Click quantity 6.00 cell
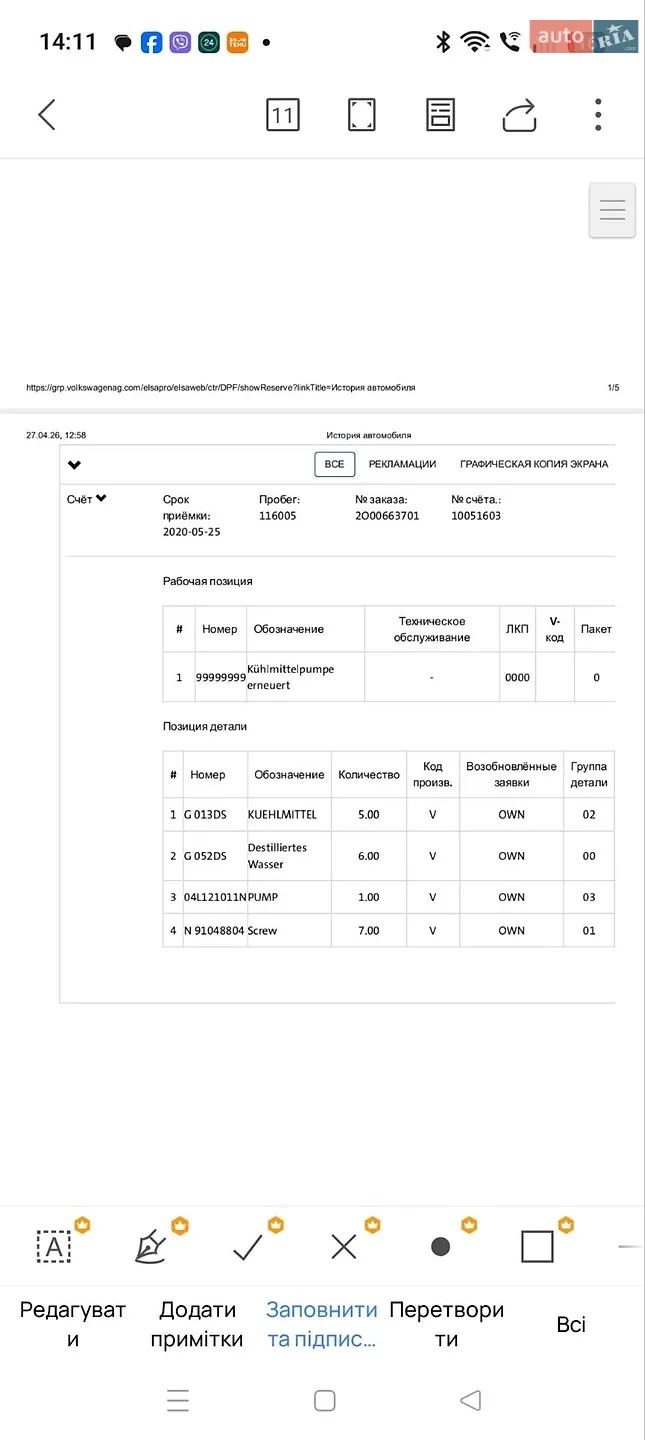The image size is (645, 1440). [369, 856]
